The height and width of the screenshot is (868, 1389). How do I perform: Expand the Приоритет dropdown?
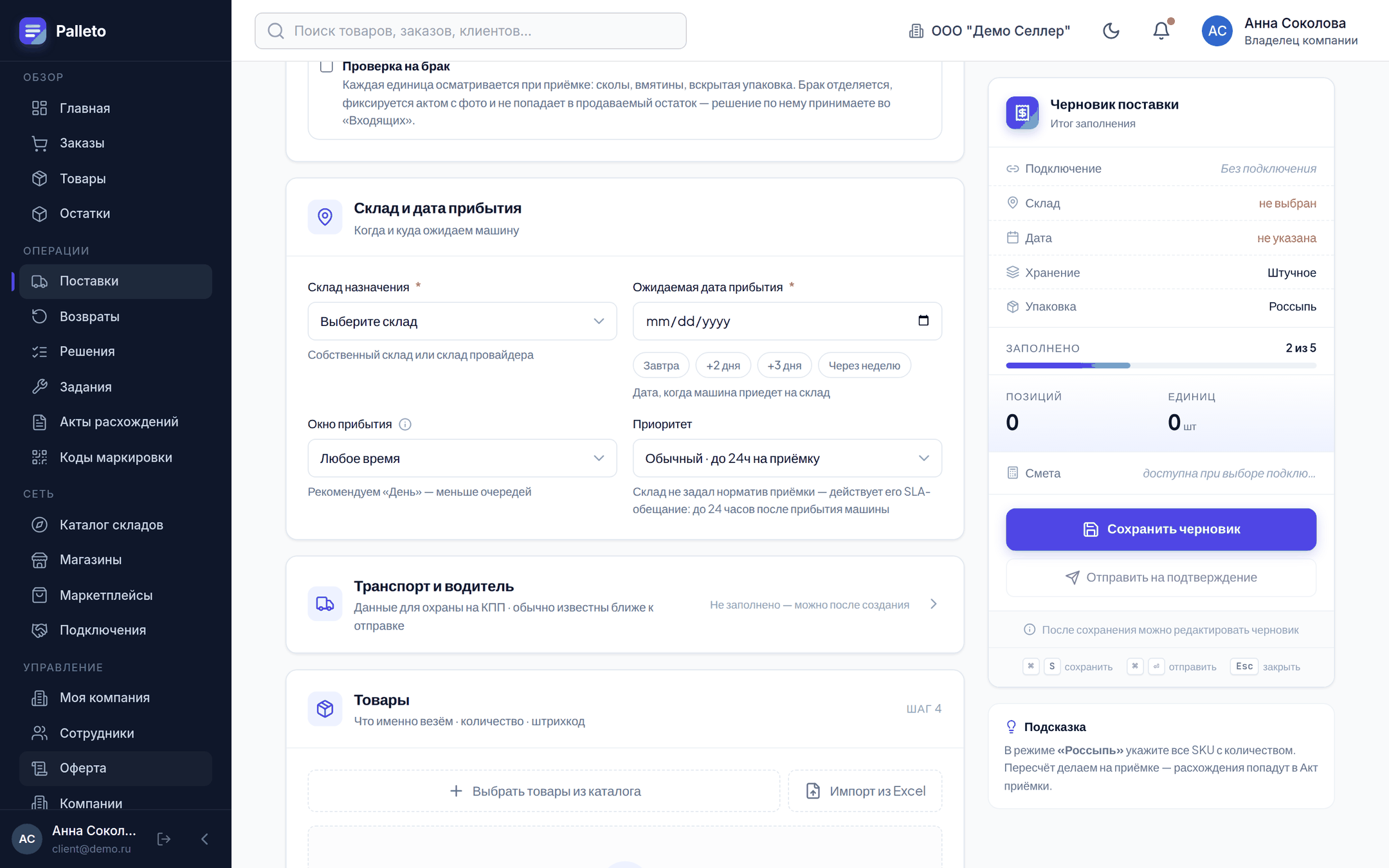[787, 458]
